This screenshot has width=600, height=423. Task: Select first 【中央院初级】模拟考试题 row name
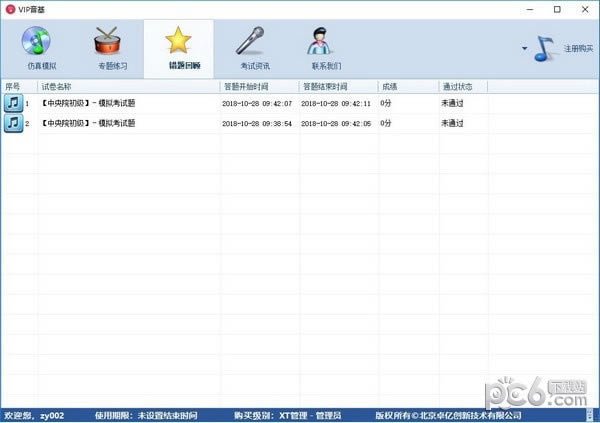(88, 103)
